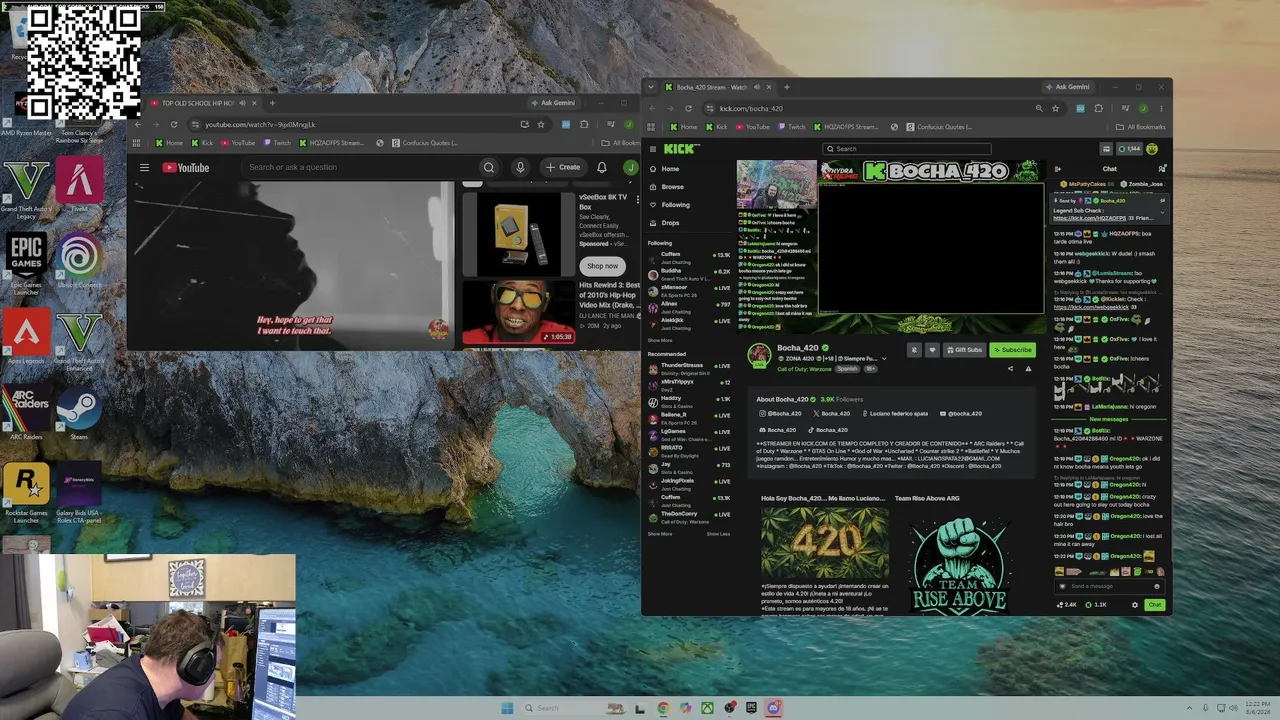
Task: Click Ask Gemini in the Kick window
Action: tap(1068, 87)
